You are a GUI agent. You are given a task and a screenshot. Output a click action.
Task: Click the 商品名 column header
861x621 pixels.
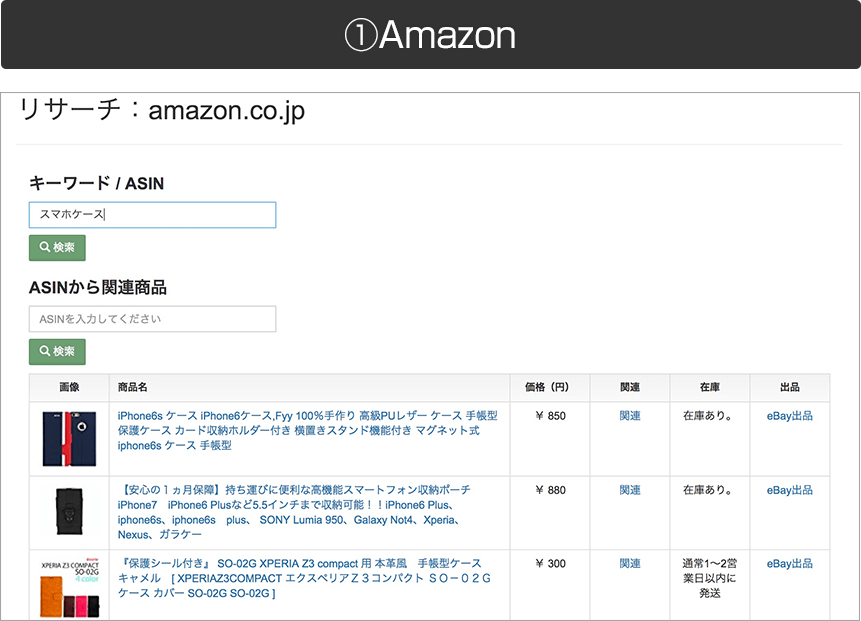pos(132,388)
